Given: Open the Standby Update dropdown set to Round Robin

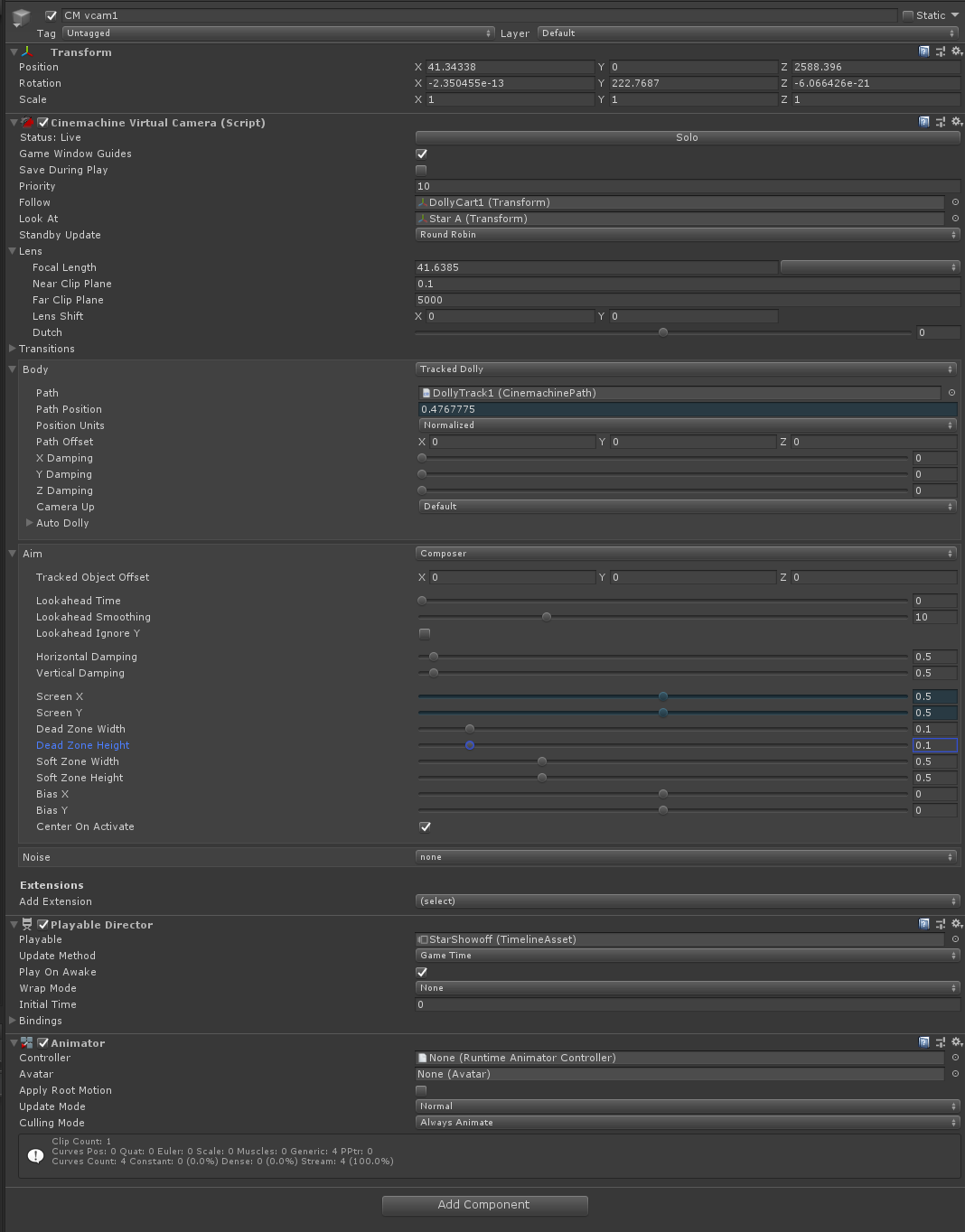Looking at the screenshot, I should pos(685,234).
